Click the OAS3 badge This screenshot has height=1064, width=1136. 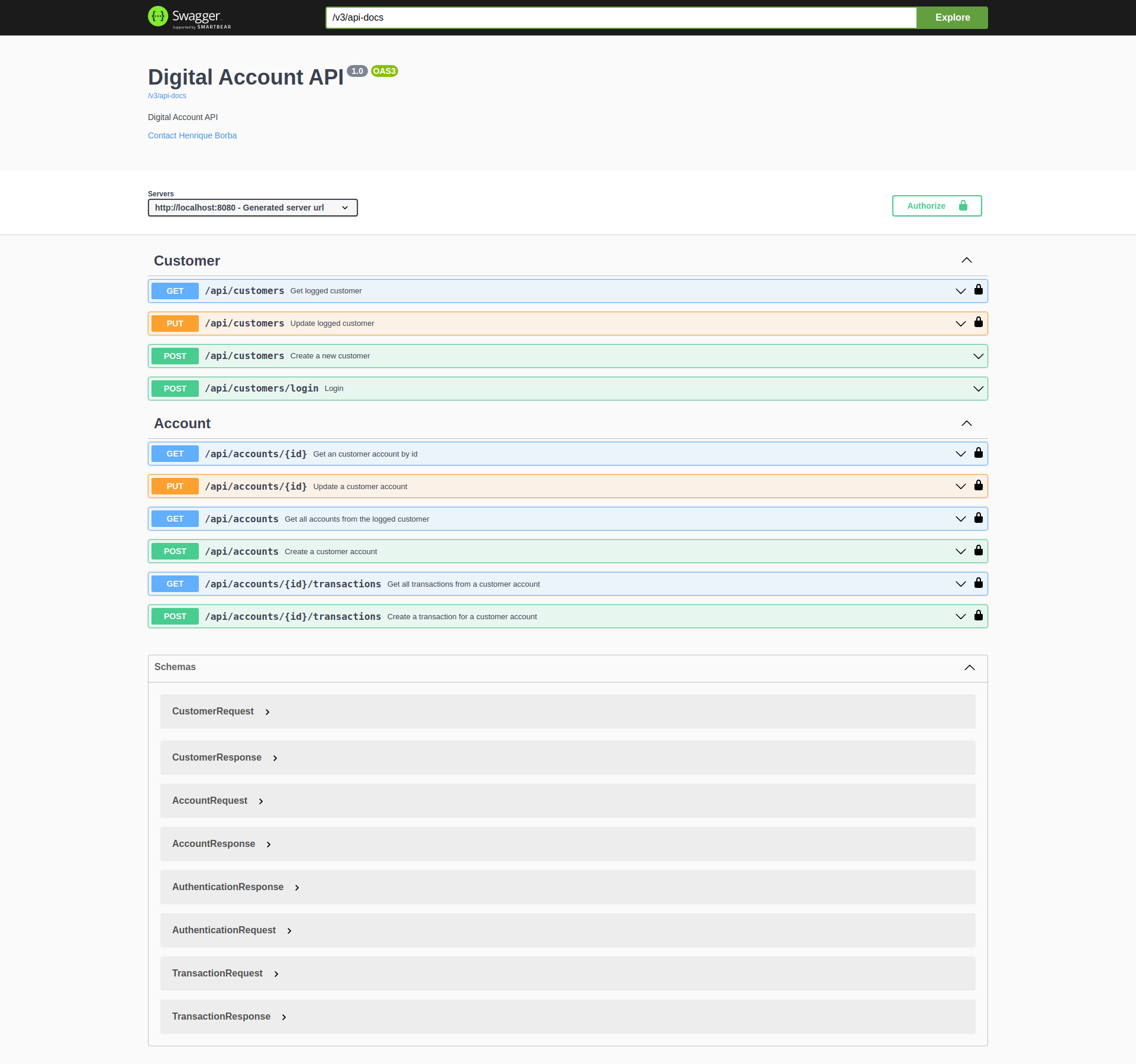tap(385, 71)
